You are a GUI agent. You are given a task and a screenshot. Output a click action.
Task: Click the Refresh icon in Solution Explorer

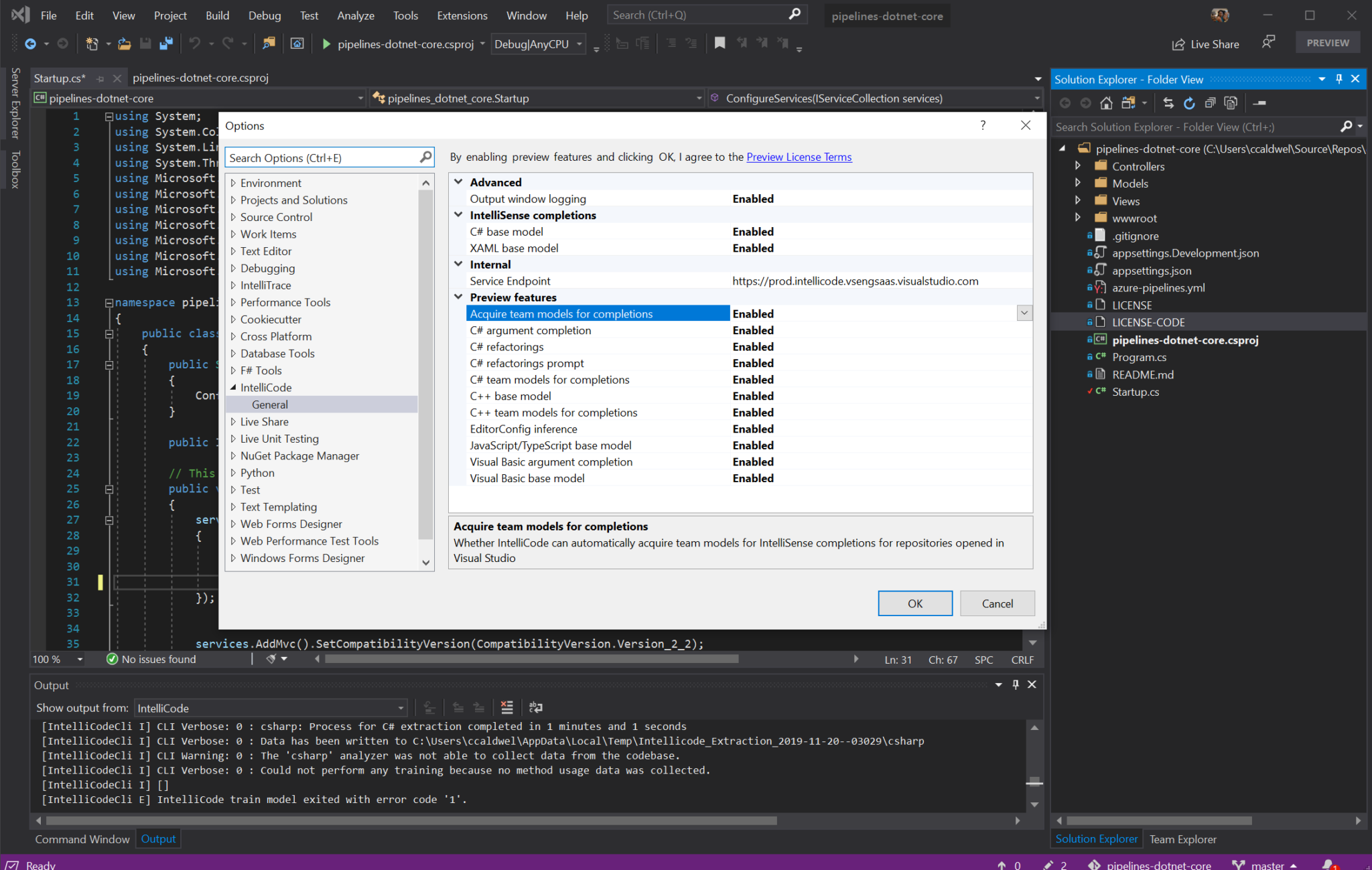pos(1189,103)
